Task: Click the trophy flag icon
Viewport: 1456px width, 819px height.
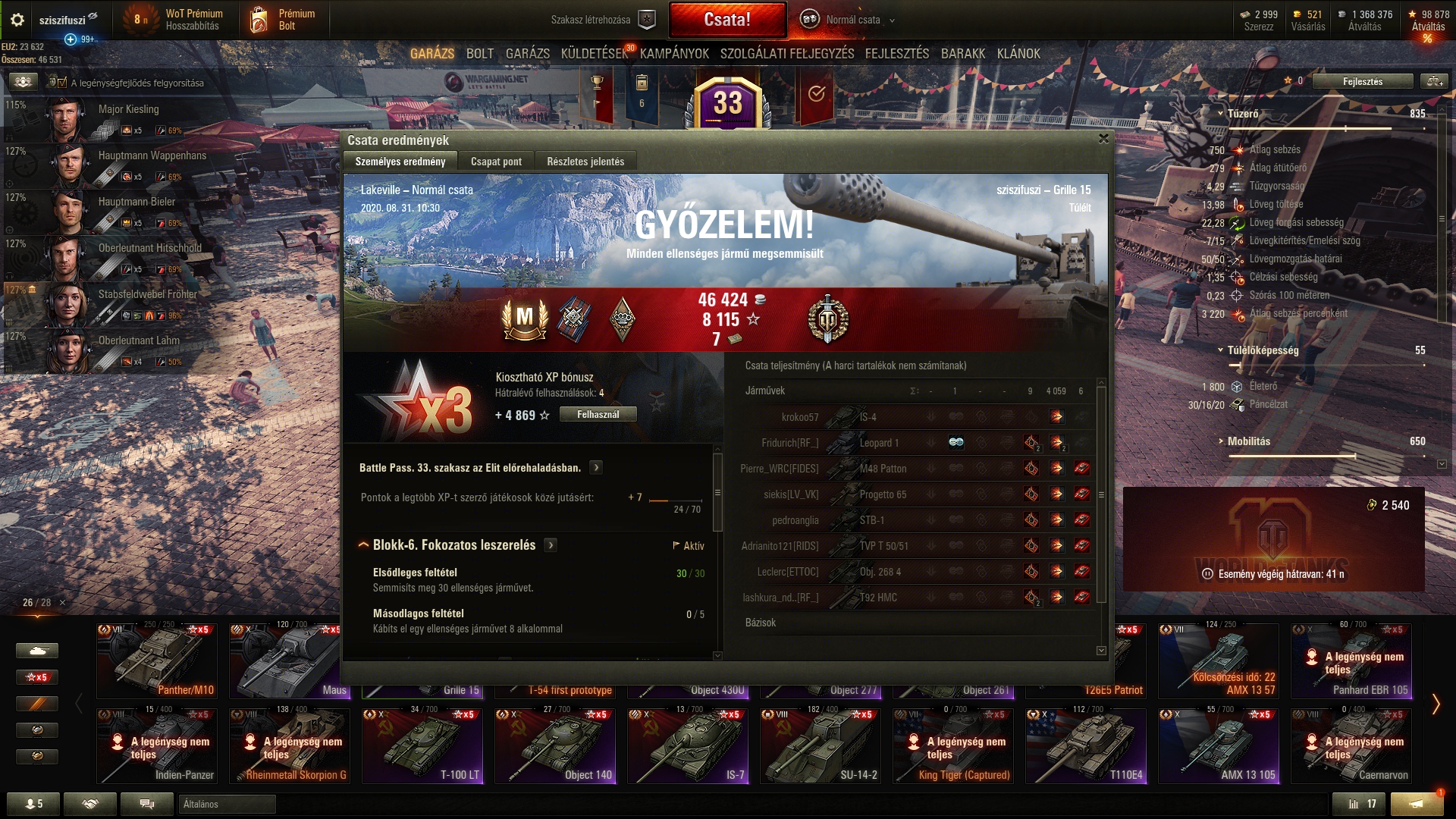Action: pos(597,93)
